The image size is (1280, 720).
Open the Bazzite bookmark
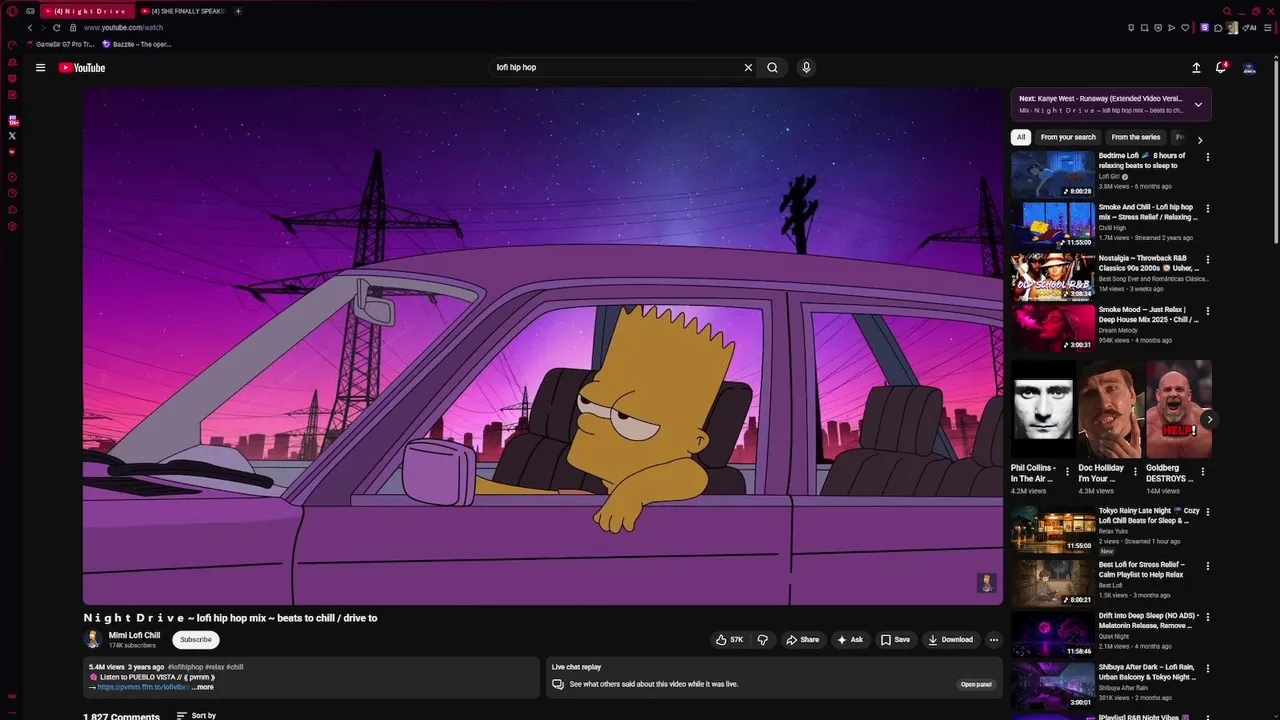(x=137, y=44)
